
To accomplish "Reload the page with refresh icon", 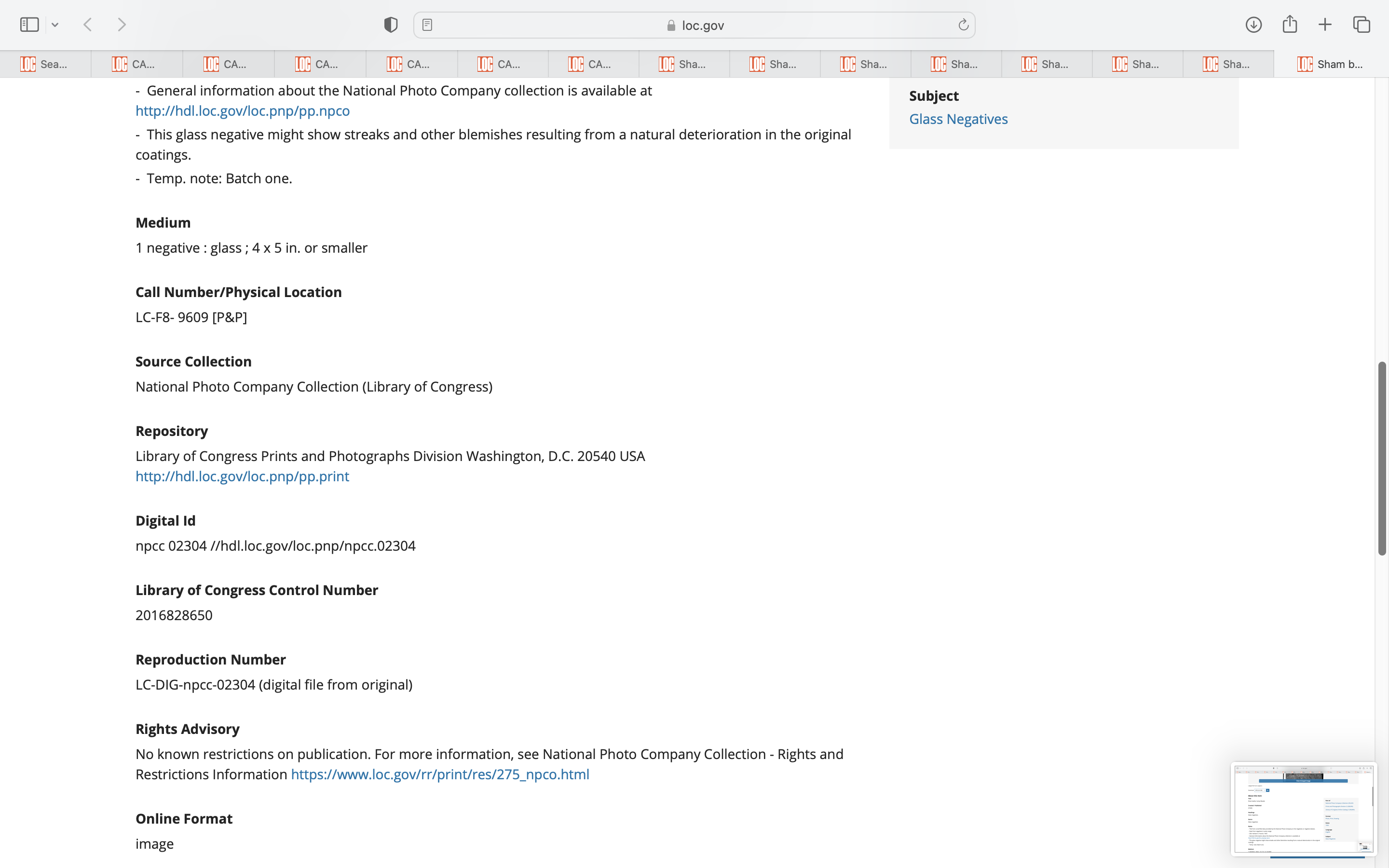I will (x=963, y=25).
